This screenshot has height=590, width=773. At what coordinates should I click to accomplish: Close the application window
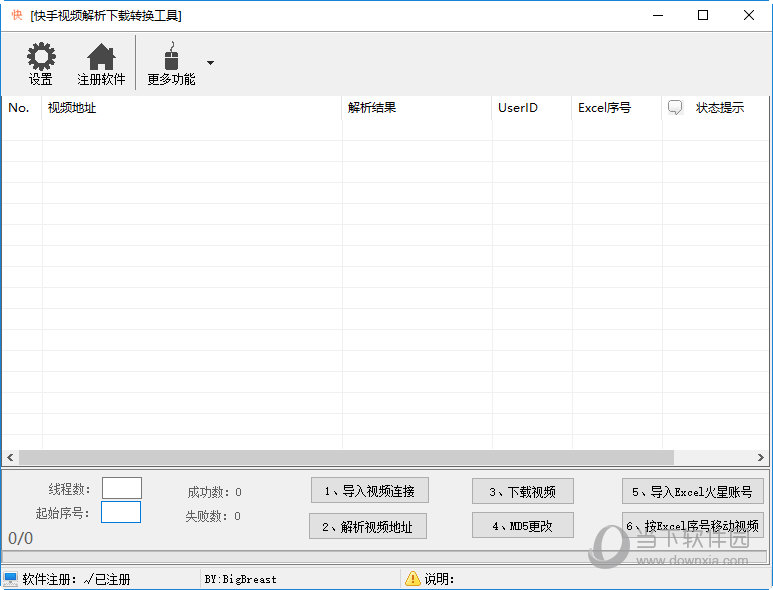[x=748, y=15]
